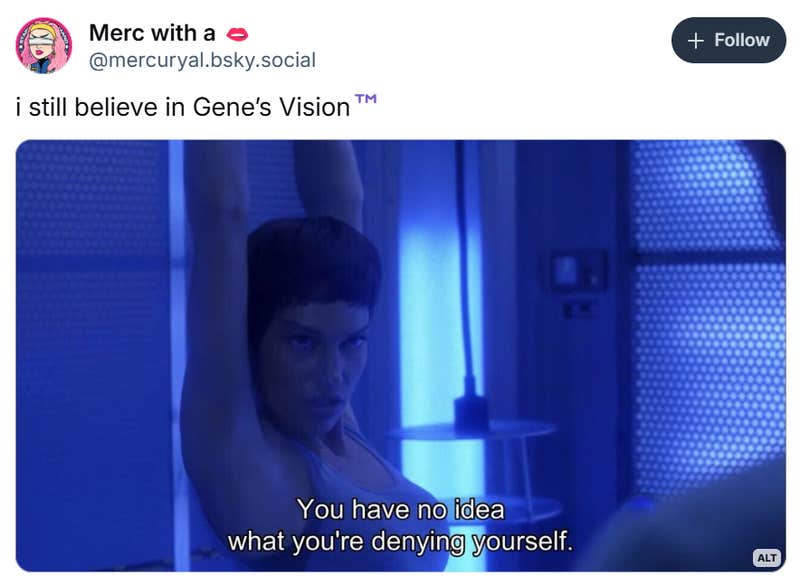Image resolution: width=800 pixels, height=576 pixels.
Task: Follow the mercuryal.bsky.social account
Action: coord(729,40)
